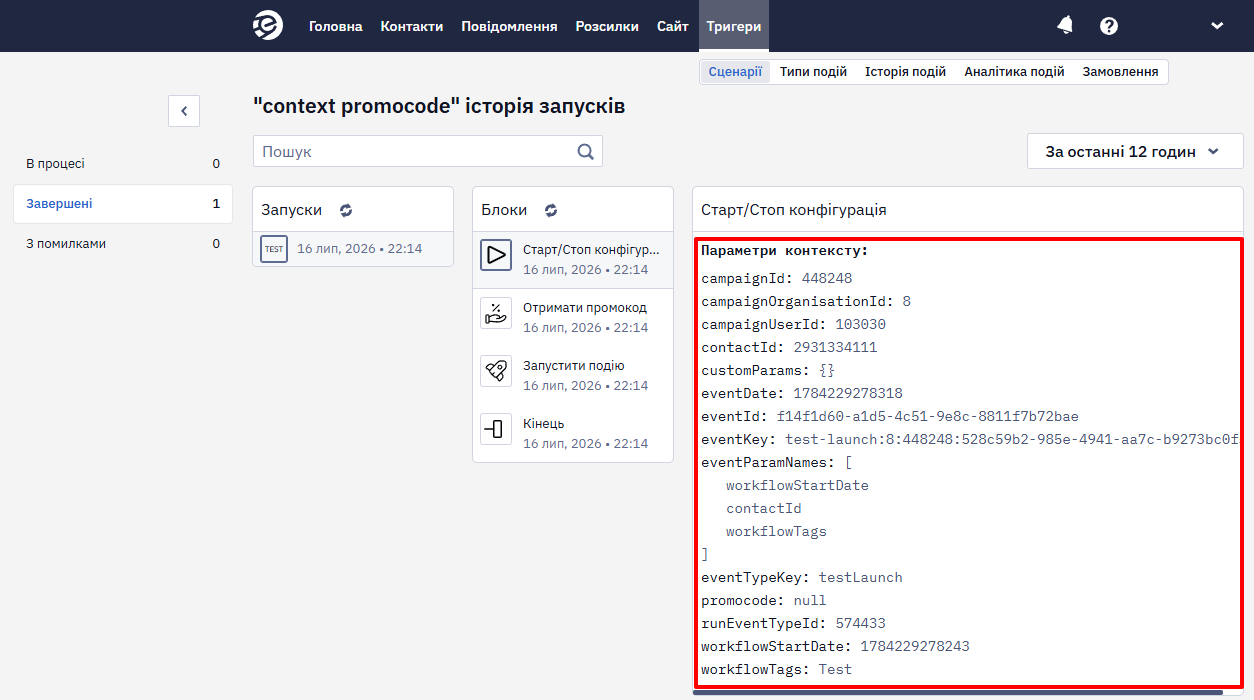The height and width of the screenshot is (700, 1254).
Task: Refresh the Блоки list
Action: pyautogui.click(x=551, y=210)
